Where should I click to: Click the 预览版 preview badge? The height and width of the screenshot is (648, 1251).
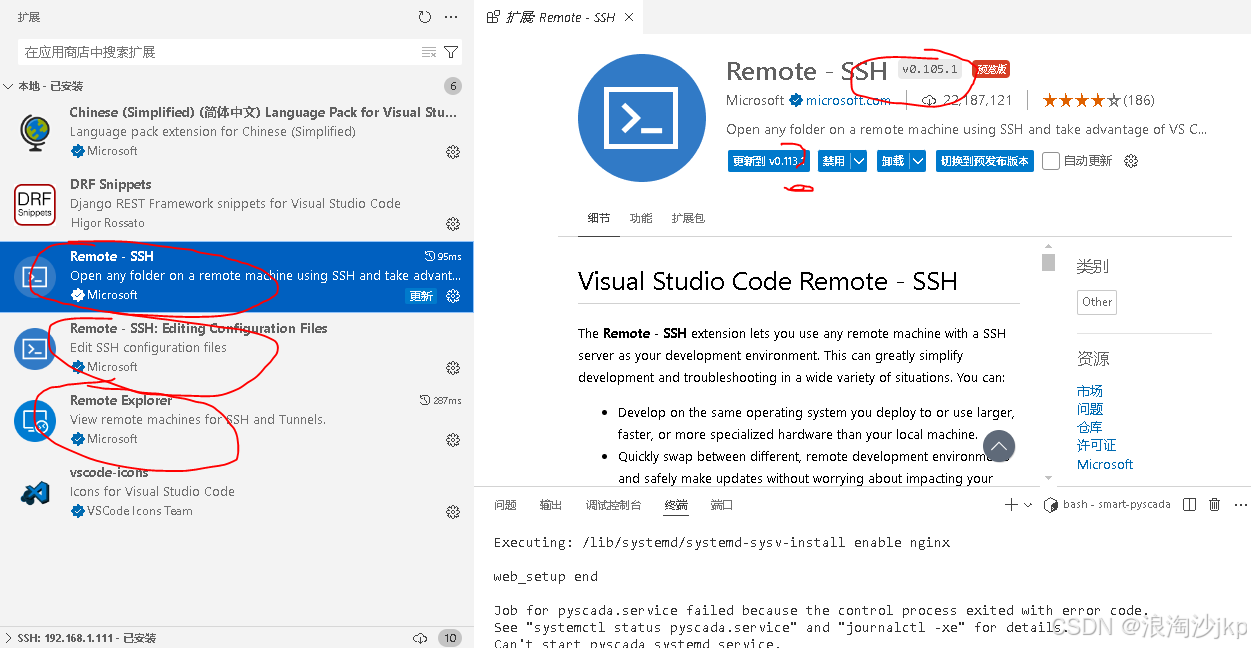click(991, 69)
